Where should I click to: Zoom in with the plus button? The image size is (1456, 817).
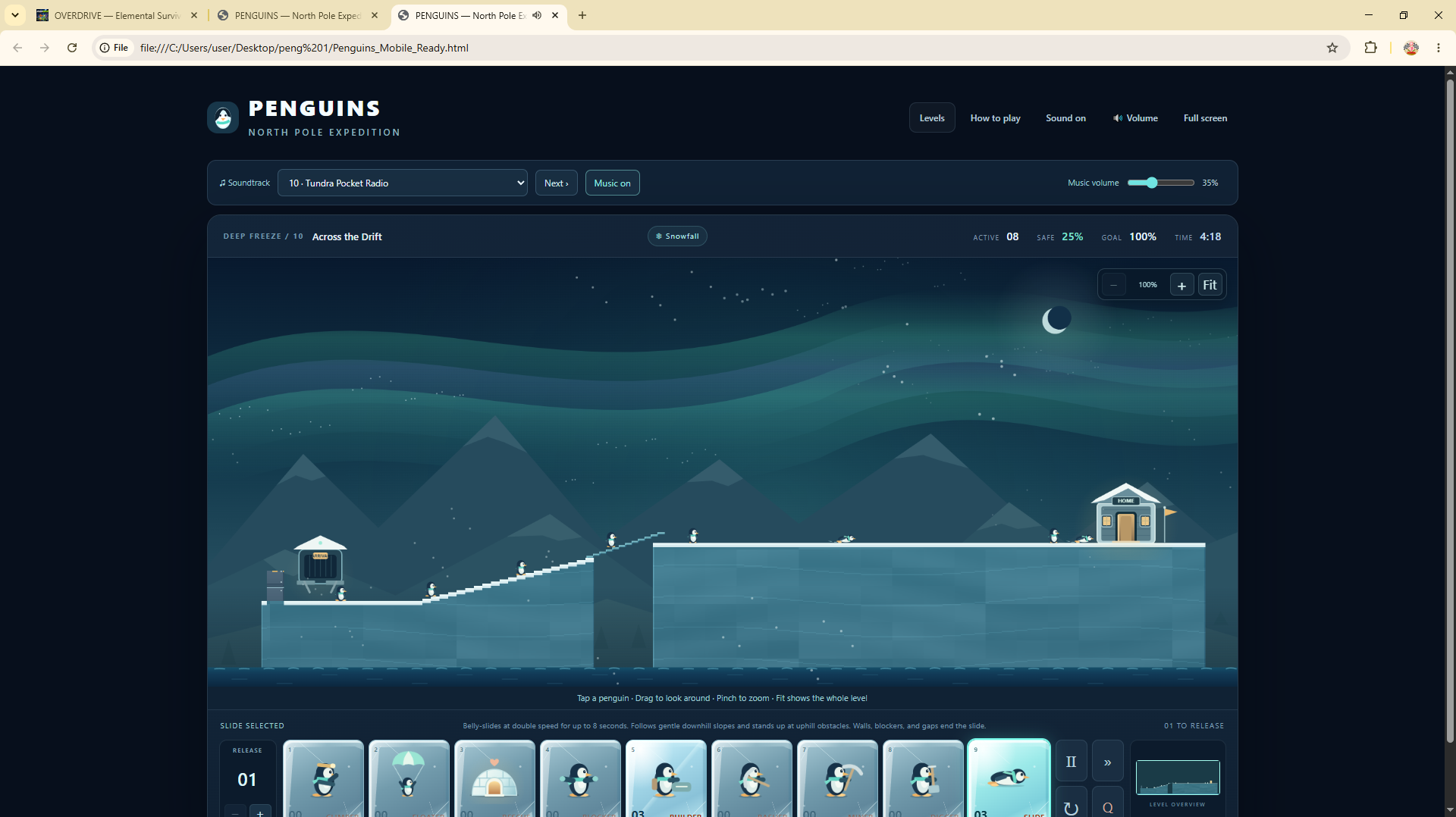[1181, 285]
